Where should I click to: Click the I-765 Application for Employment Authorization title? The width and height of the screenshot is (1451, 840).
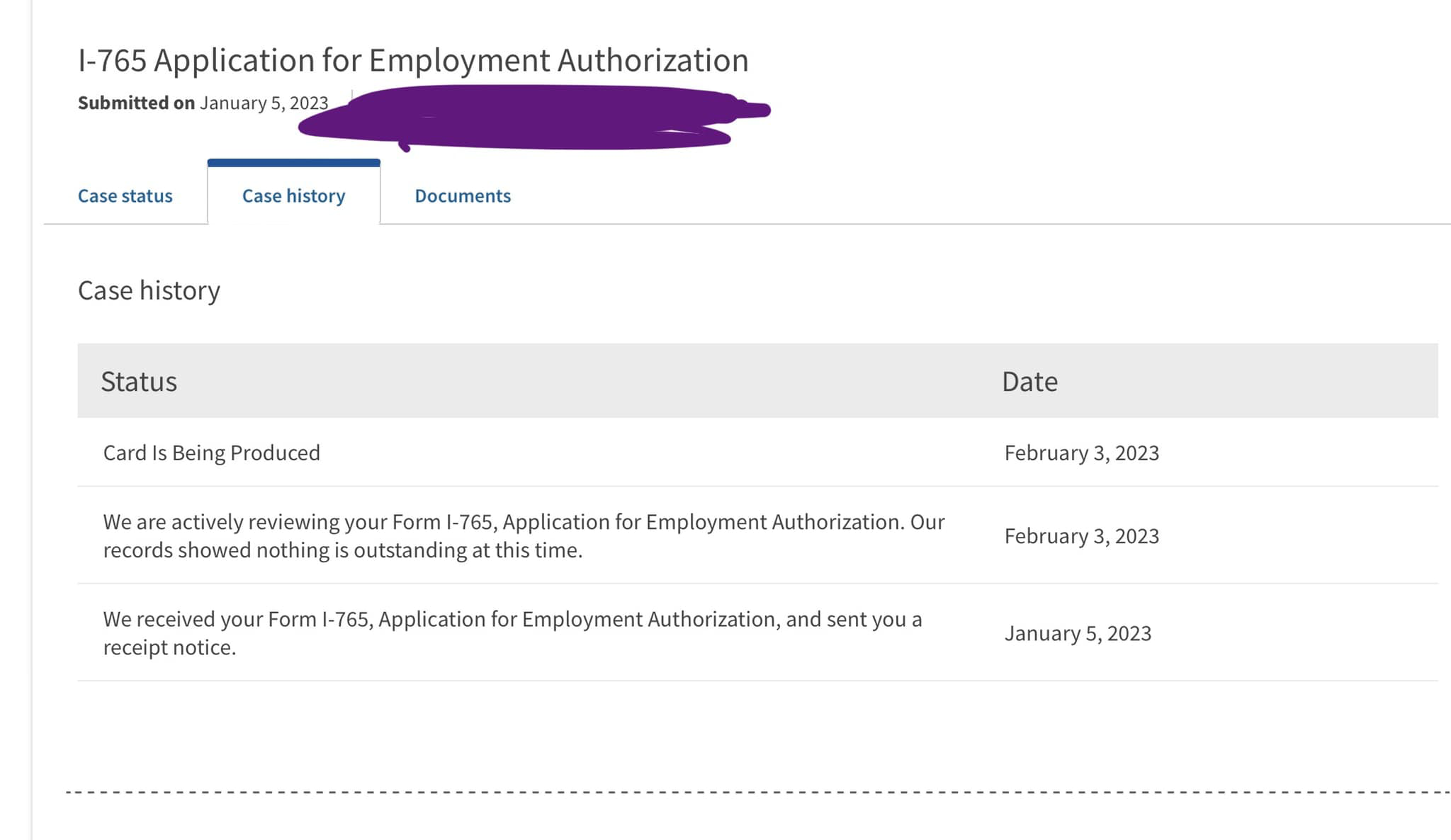tap(413, 60)
